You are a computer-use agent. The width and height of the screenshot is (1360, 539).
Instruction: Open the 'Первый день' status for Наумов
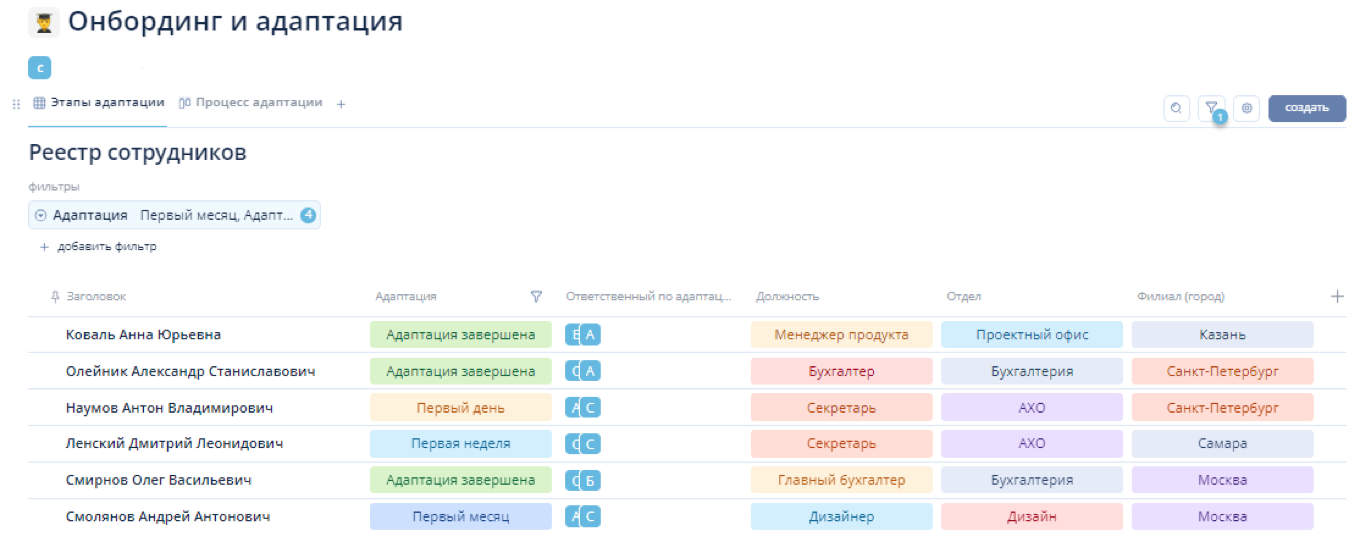460,408
